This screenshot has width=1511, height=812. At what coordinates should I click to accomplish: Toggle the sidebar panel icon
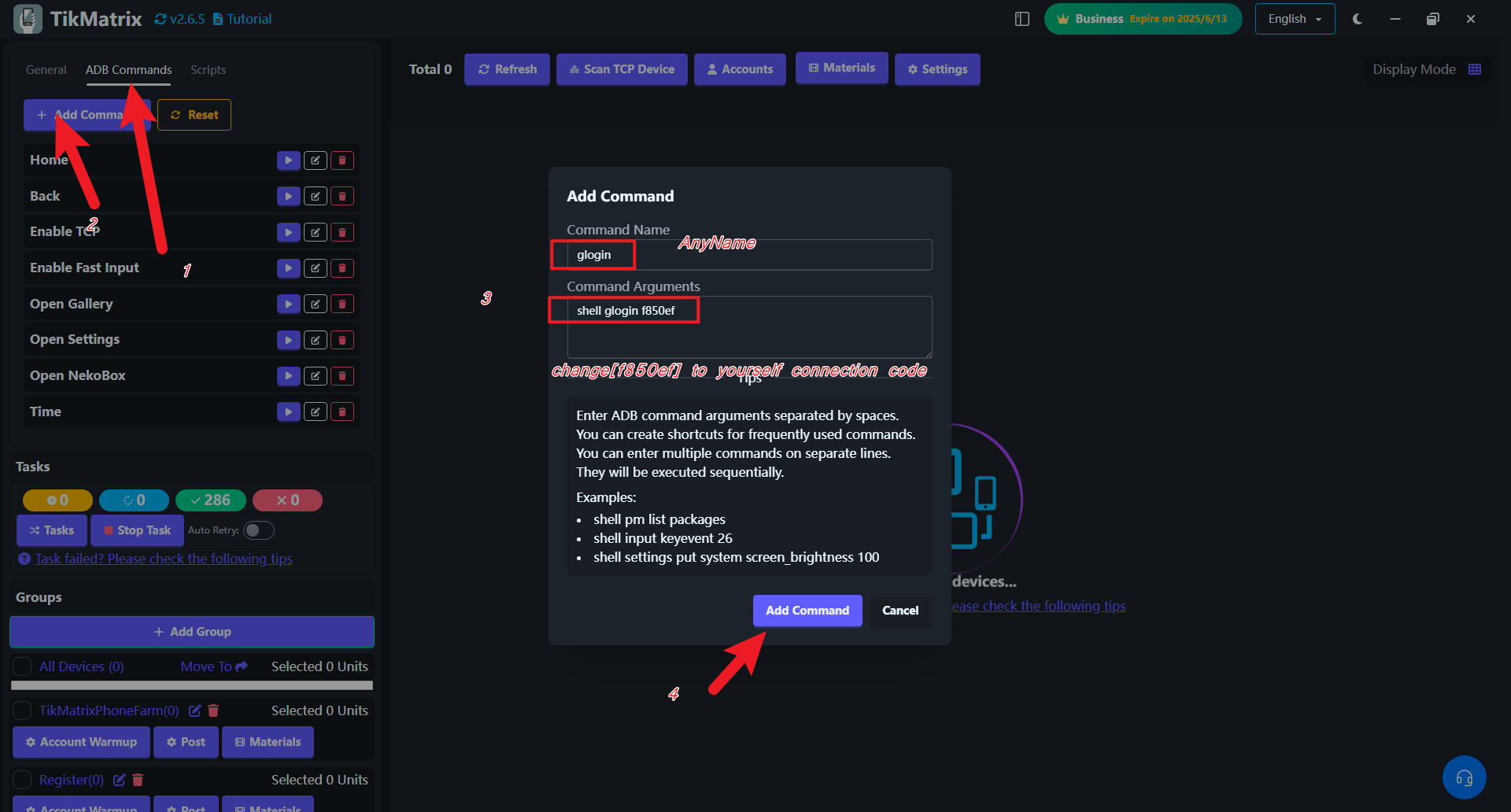[1022, 19]
